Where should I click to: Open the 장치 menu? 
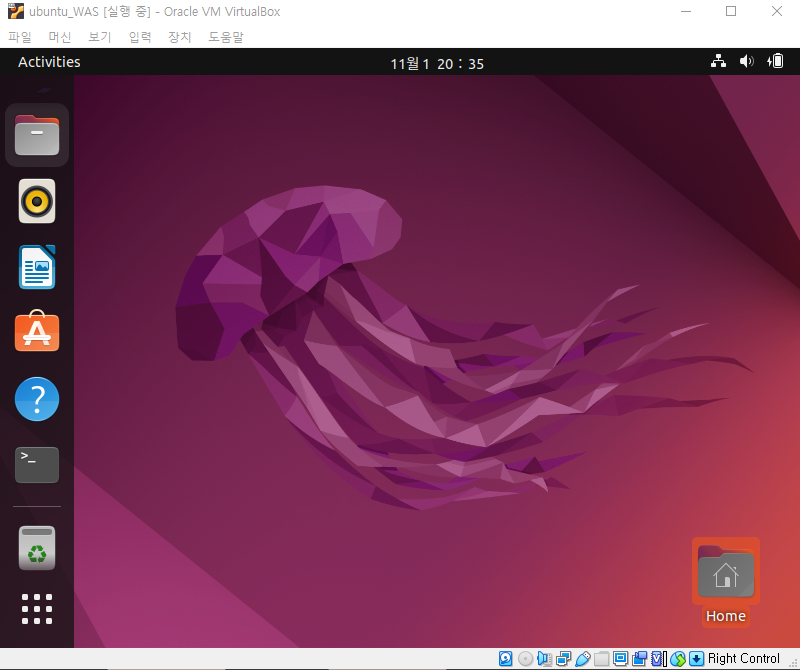pyautogui.click(x=180, y=37)
